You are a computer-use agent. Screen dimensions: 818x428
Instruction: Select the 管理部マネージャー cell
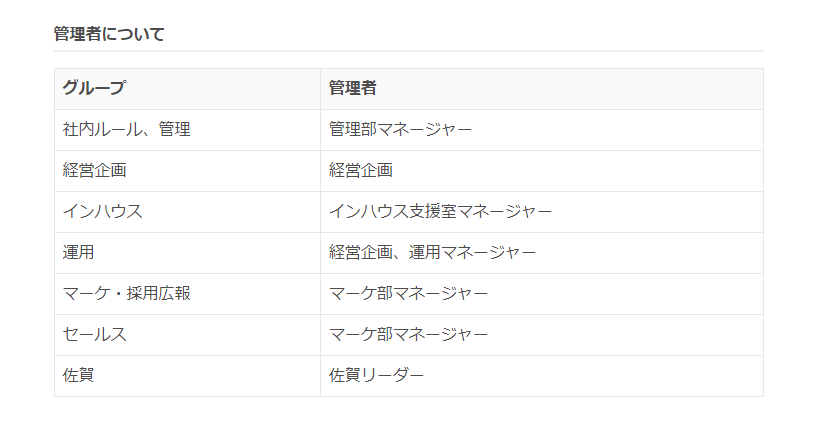[542, 130]
